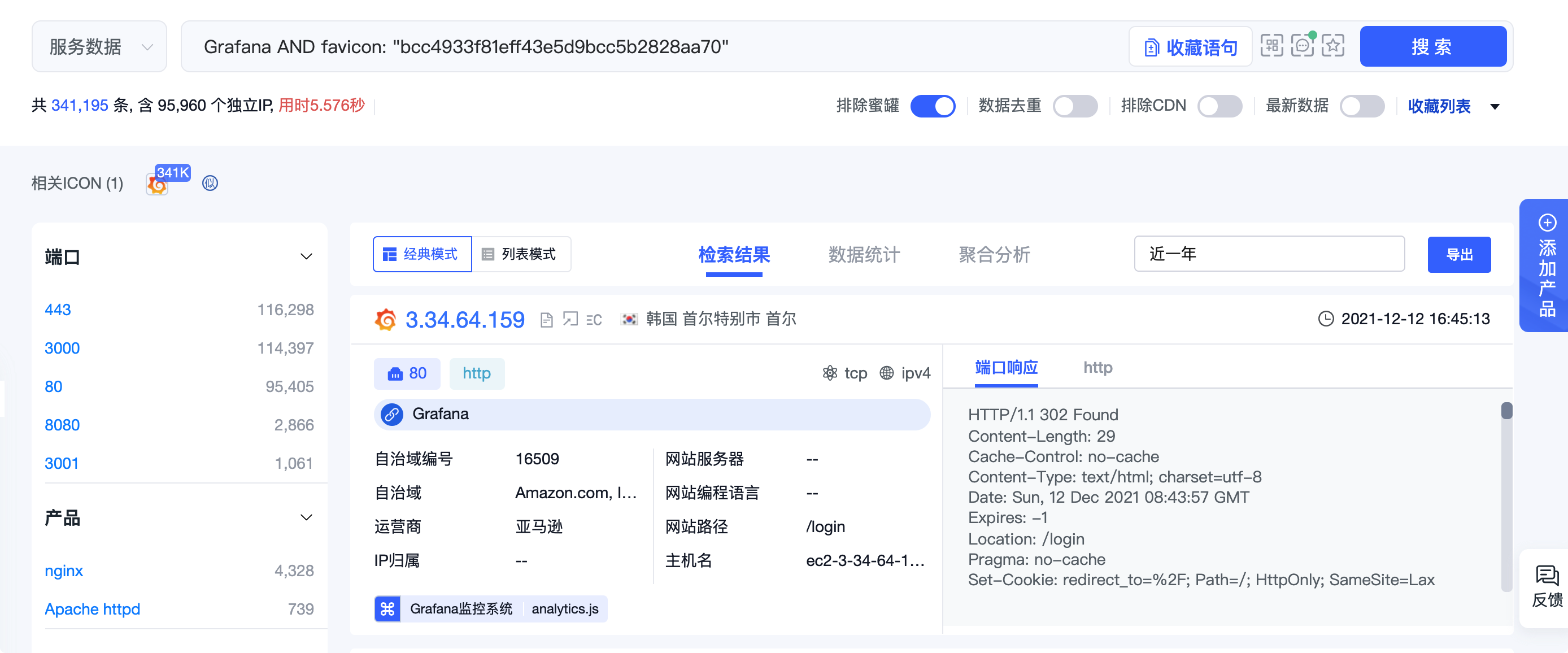1568x653 pixels.
Task: Click the http protocol badge
Action: tap(477, 373)
